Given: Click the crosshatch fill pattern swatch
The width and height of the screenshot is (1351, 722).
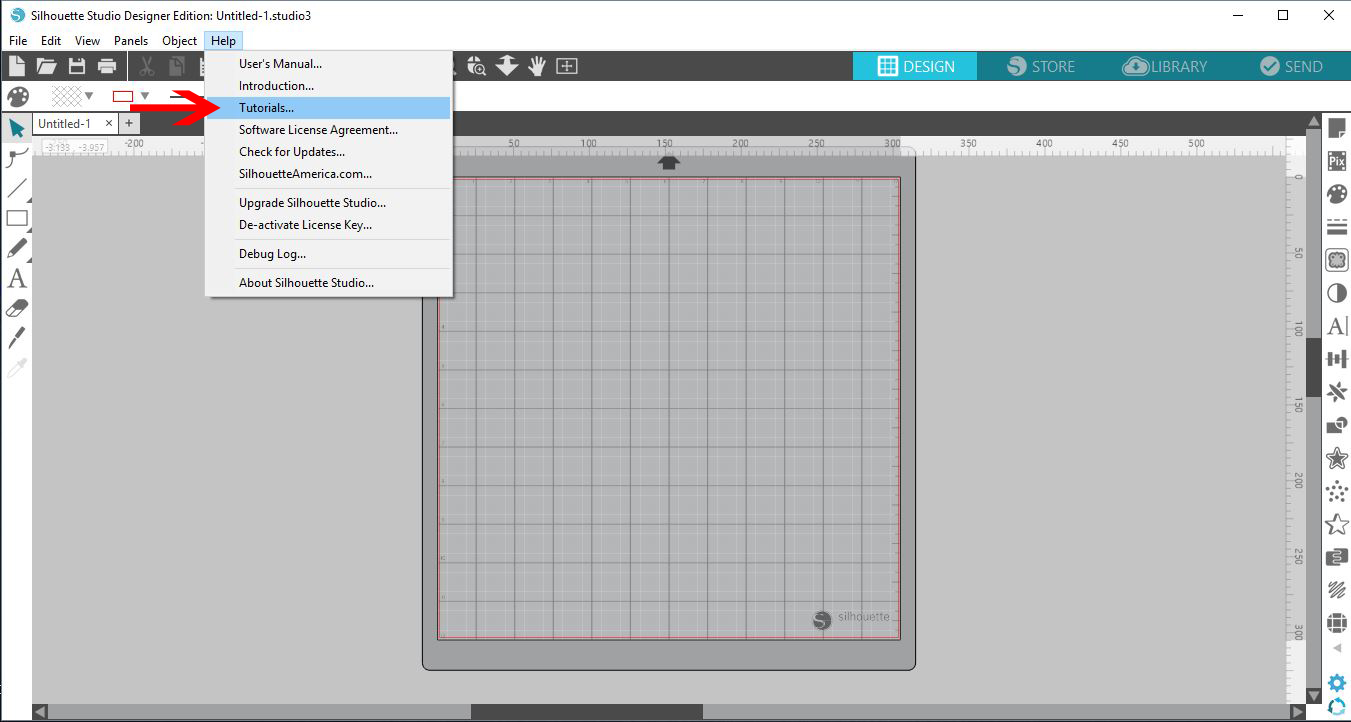Looking at the screenshot, I should click(x=66, y=96).
